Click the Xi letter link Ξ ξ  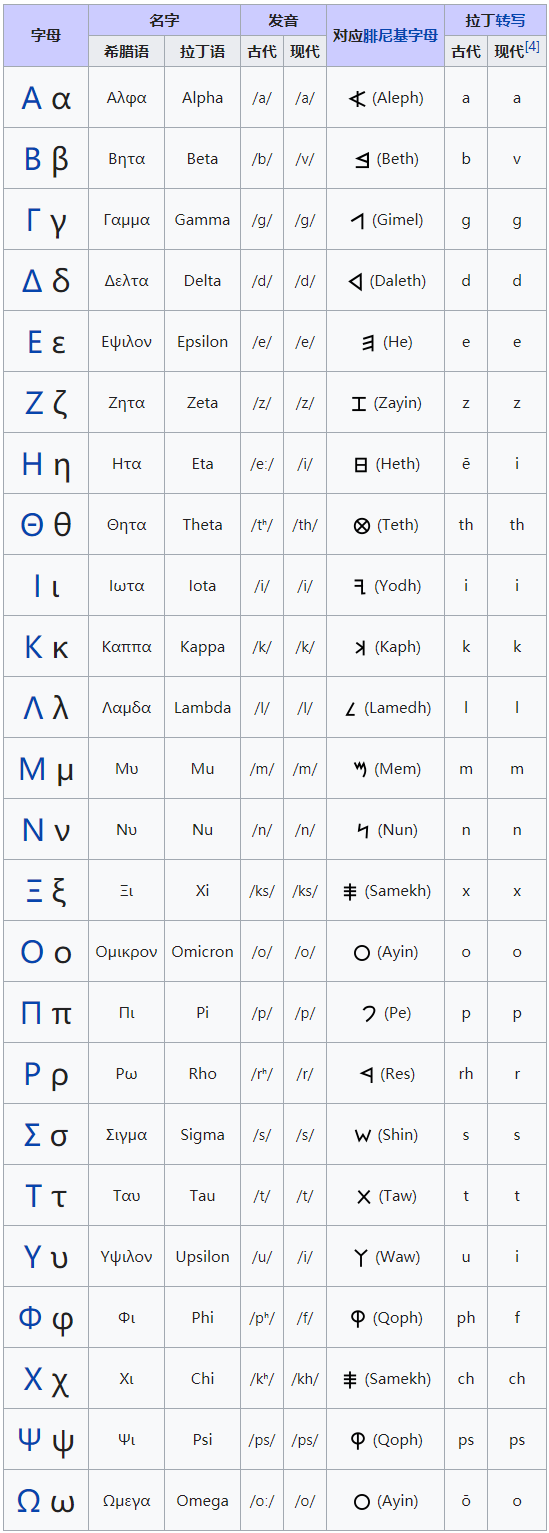tap(46, 891)
